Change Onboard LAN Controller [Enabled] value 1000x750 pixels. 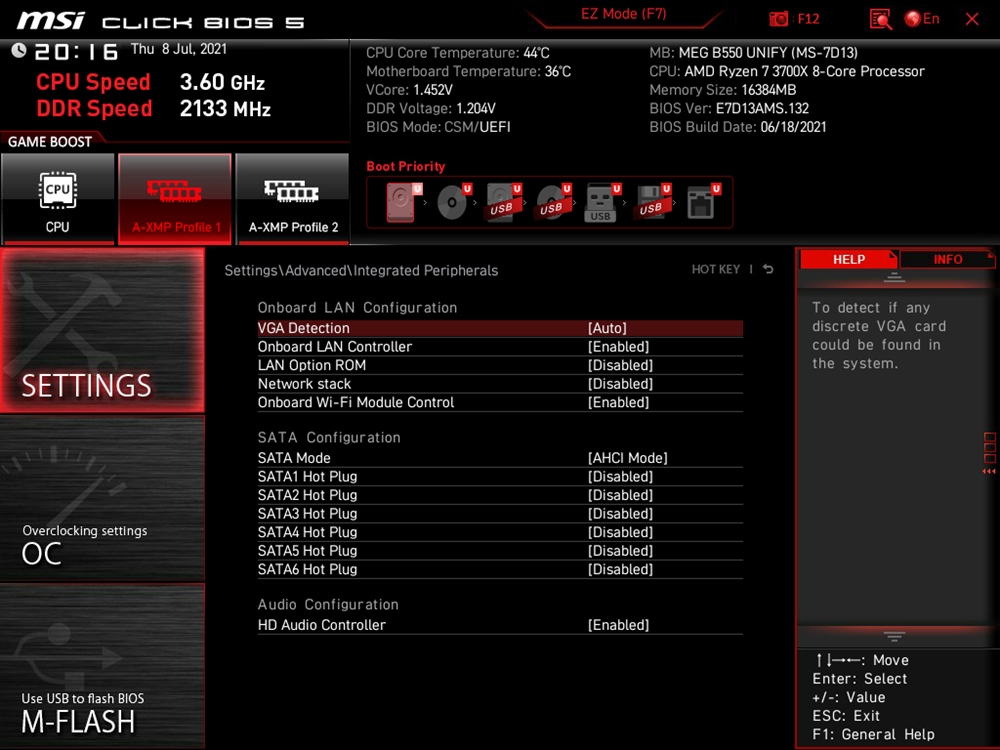pos(618,347)
